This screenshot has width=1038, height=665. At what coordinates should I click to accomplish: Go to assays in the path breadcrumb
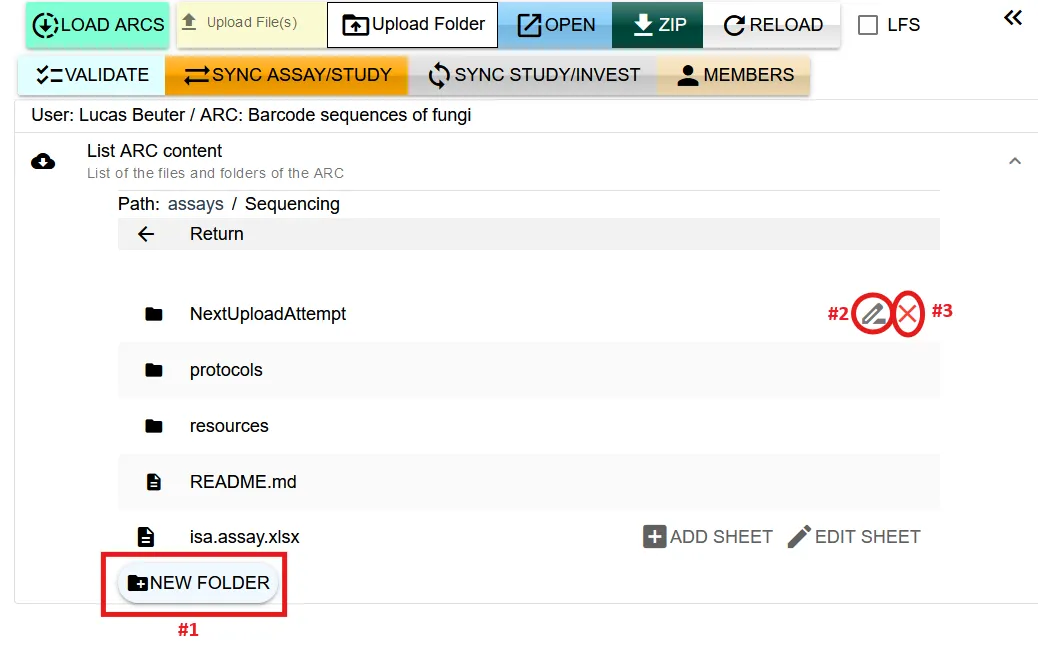pos(195,204)
